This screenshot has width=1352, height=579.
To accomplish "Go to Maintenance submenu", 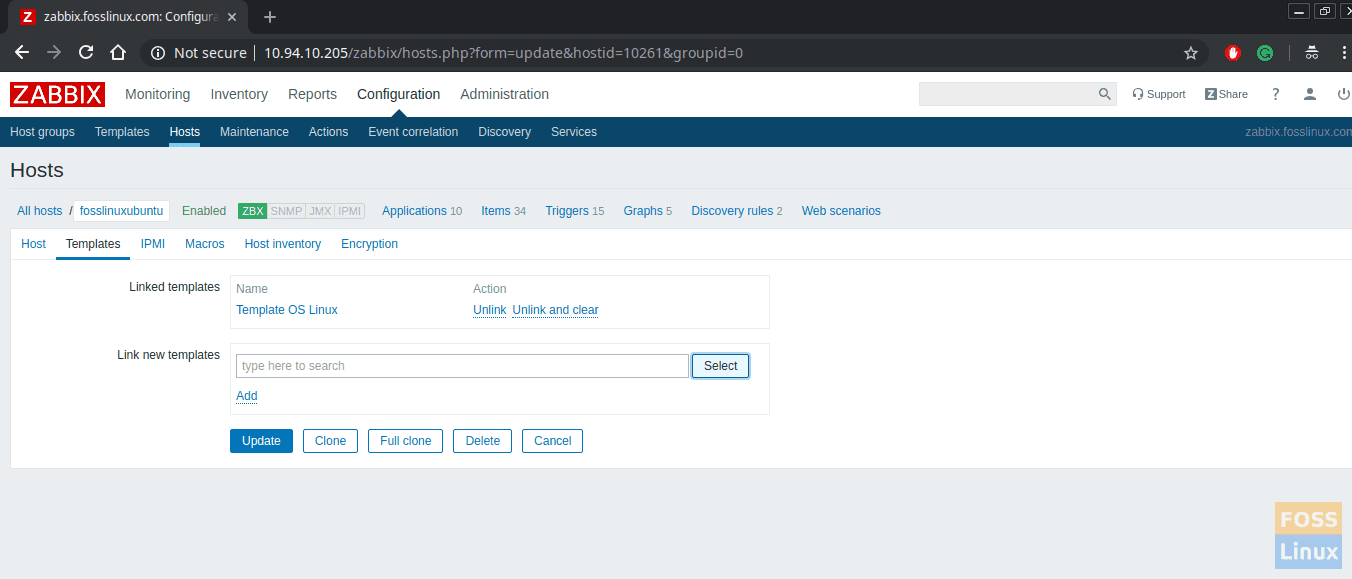I will tap(254, 132).
